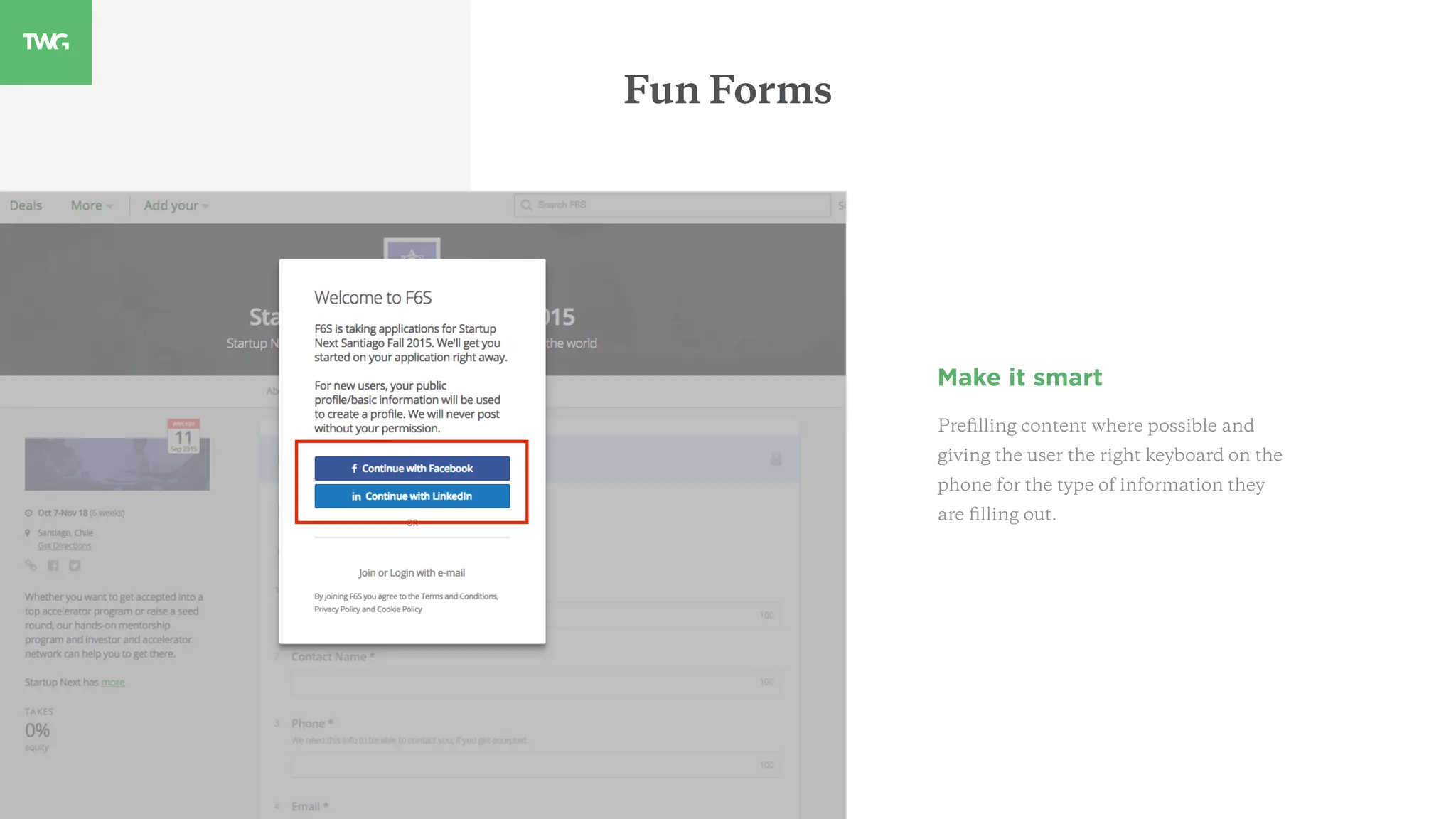Open the Deals menu item
Image resolution: width=1456 pixels, height=819 pixels.
26,205
